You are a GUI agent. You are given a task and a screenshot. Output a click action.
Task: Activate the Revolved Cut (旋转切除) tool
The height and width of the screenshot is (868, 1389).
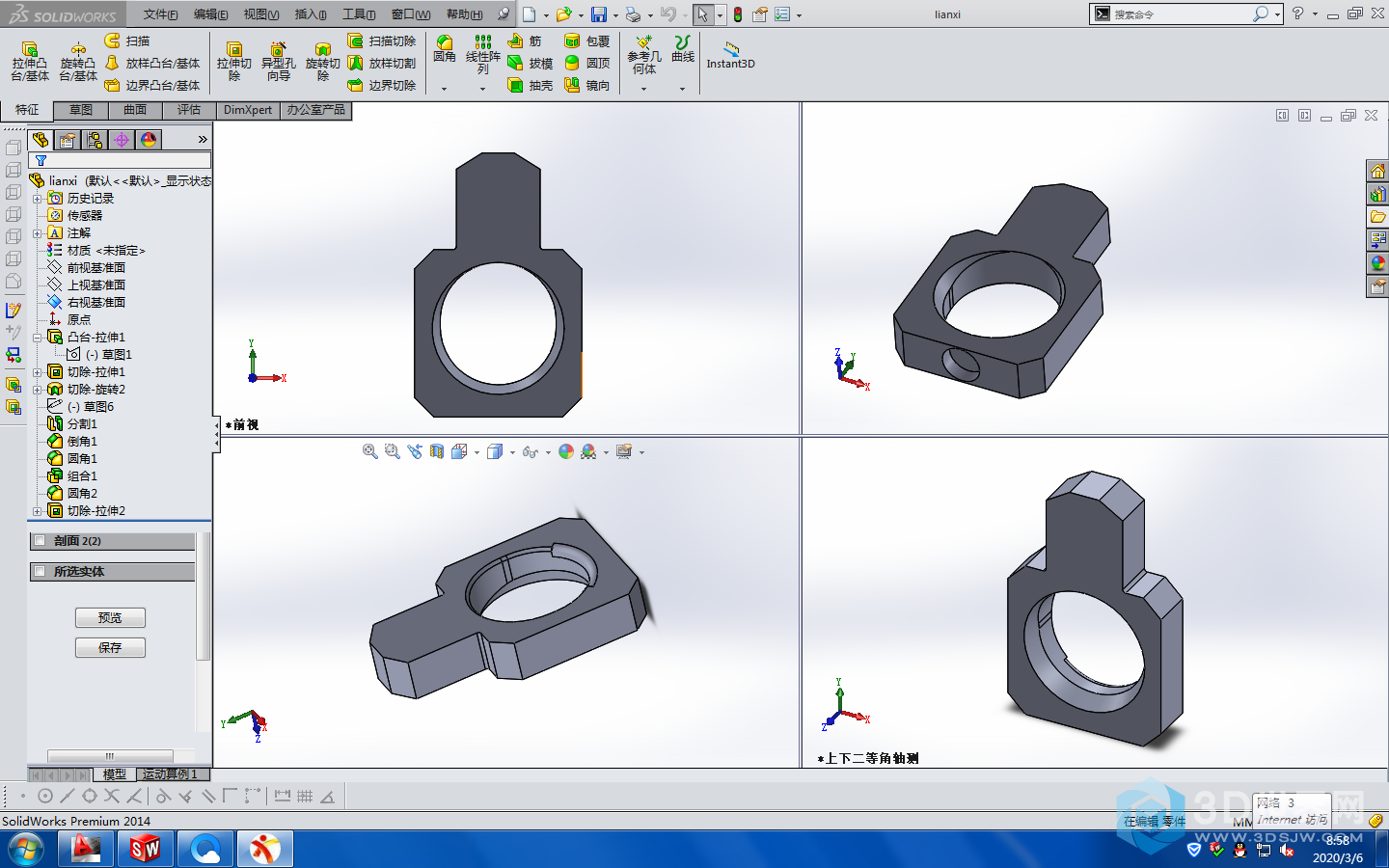click(x=323, y=62)
